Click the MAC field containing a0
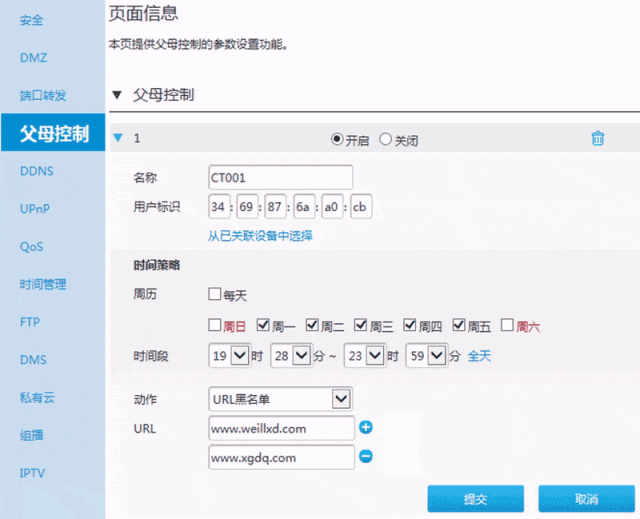 click(332, 206)
